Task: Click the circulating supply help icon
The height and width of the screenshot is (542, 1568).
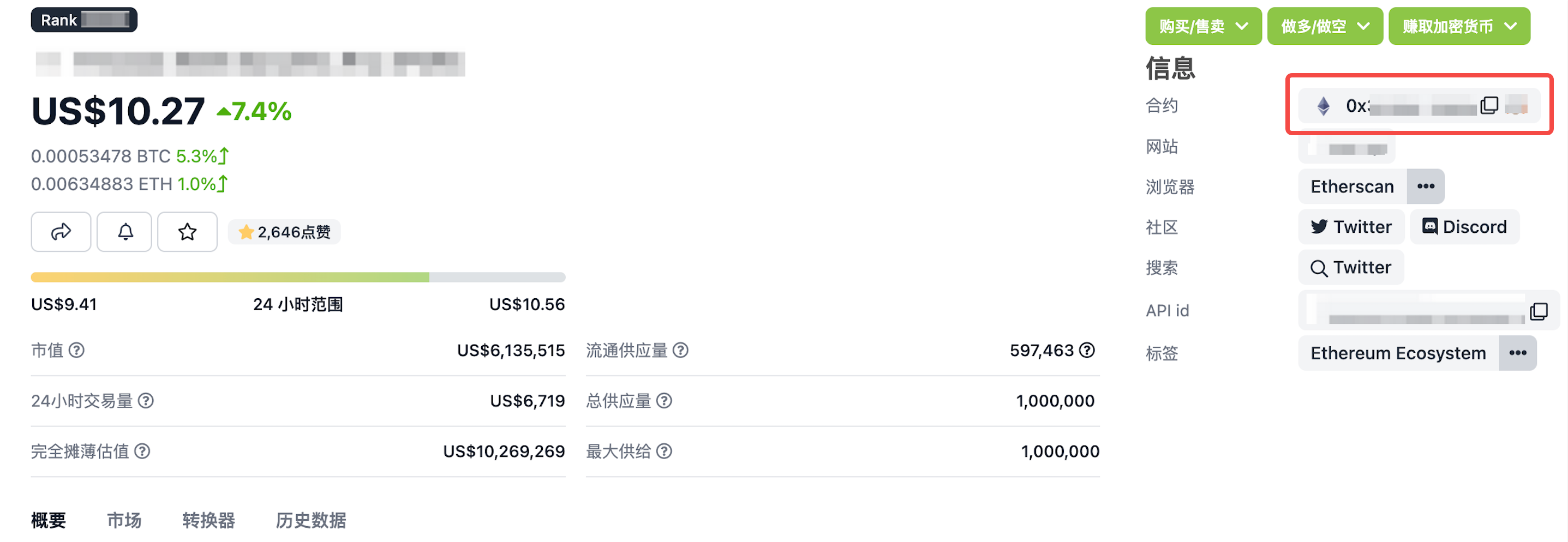Action: (680, 351)
